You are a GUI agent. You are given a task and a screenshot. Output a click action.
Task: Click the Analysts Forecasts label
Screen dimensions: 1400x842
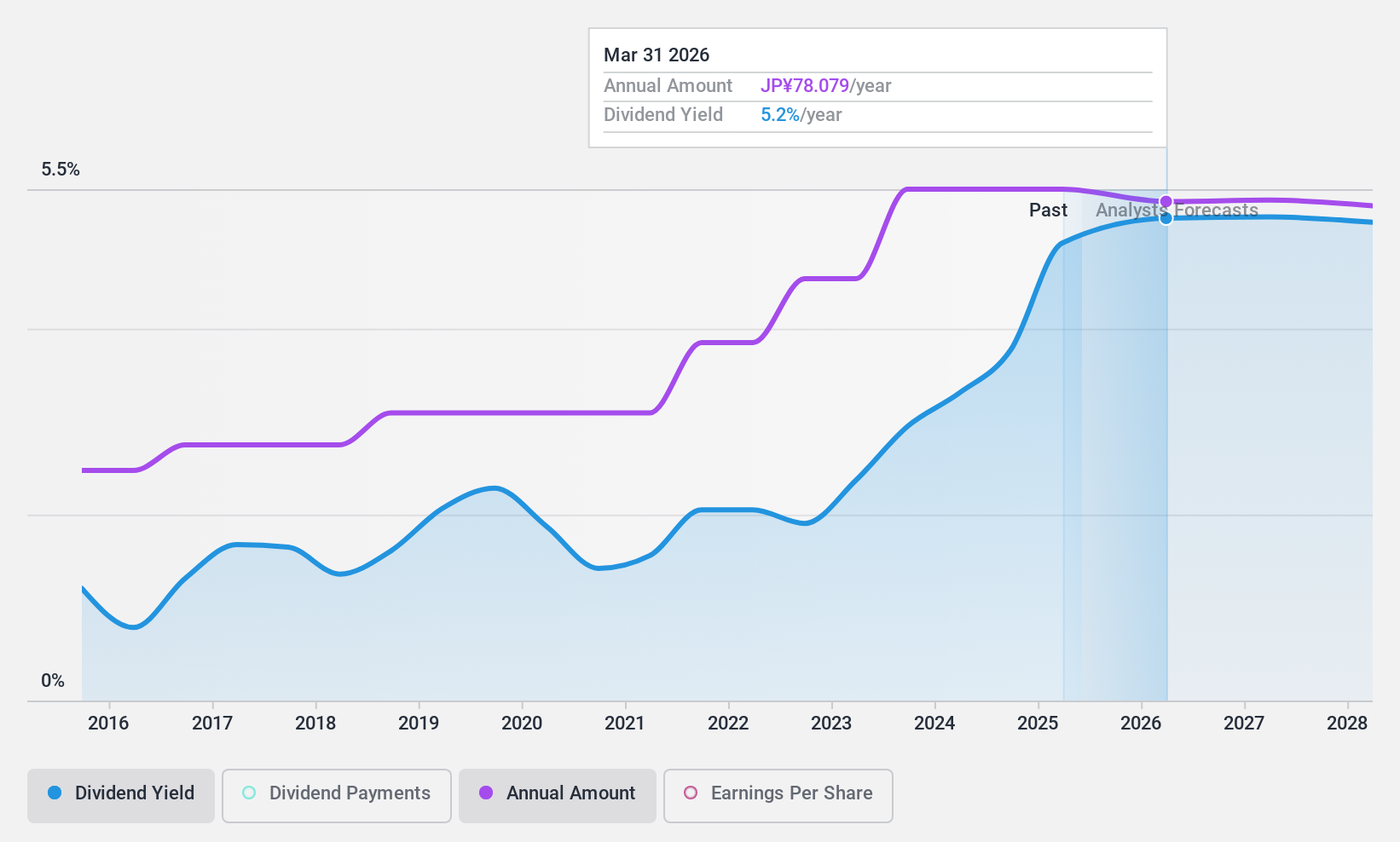[x=1177, y=210]
